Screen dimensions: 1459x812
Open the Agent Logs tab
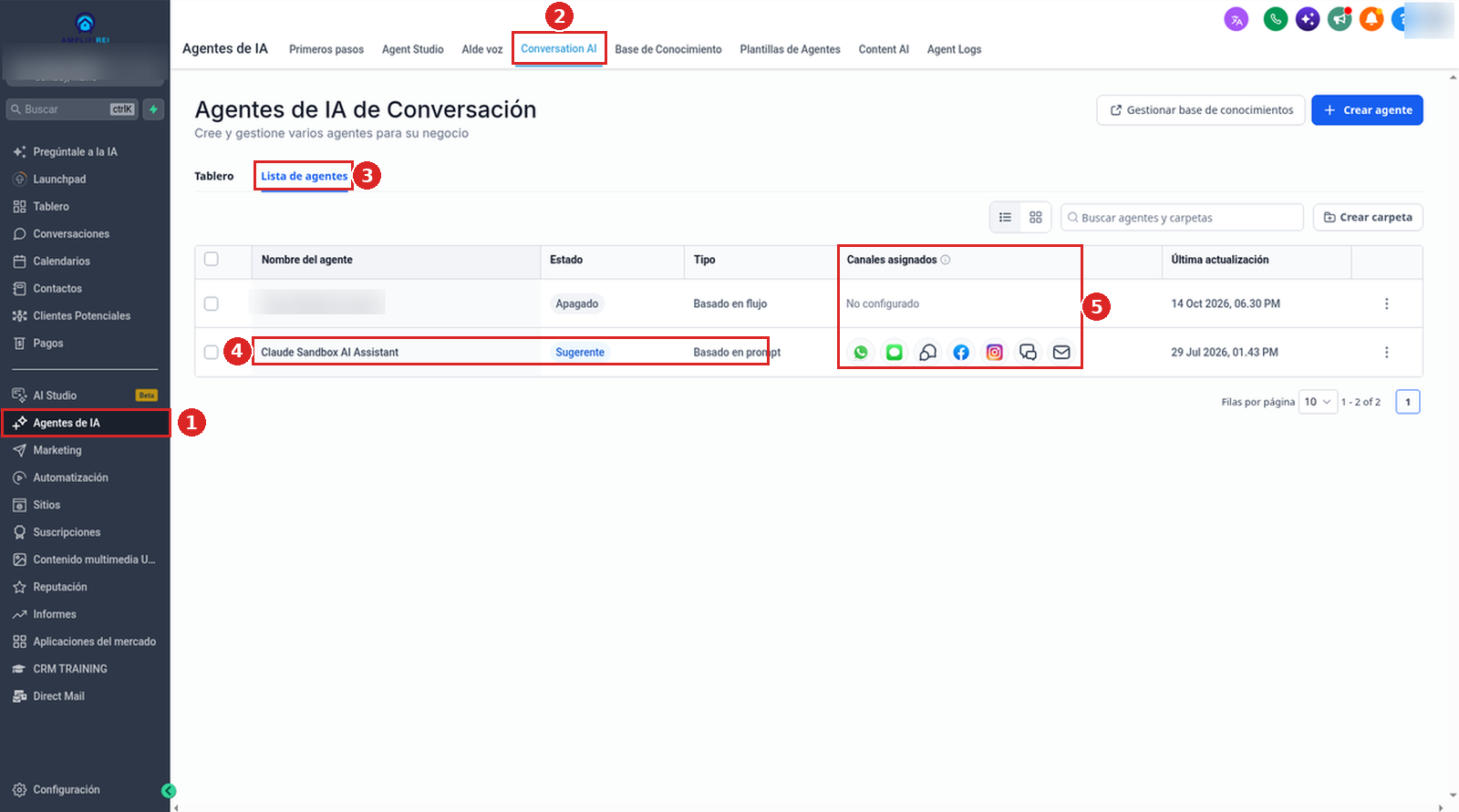pyautogui.click(x=954, y=49)
